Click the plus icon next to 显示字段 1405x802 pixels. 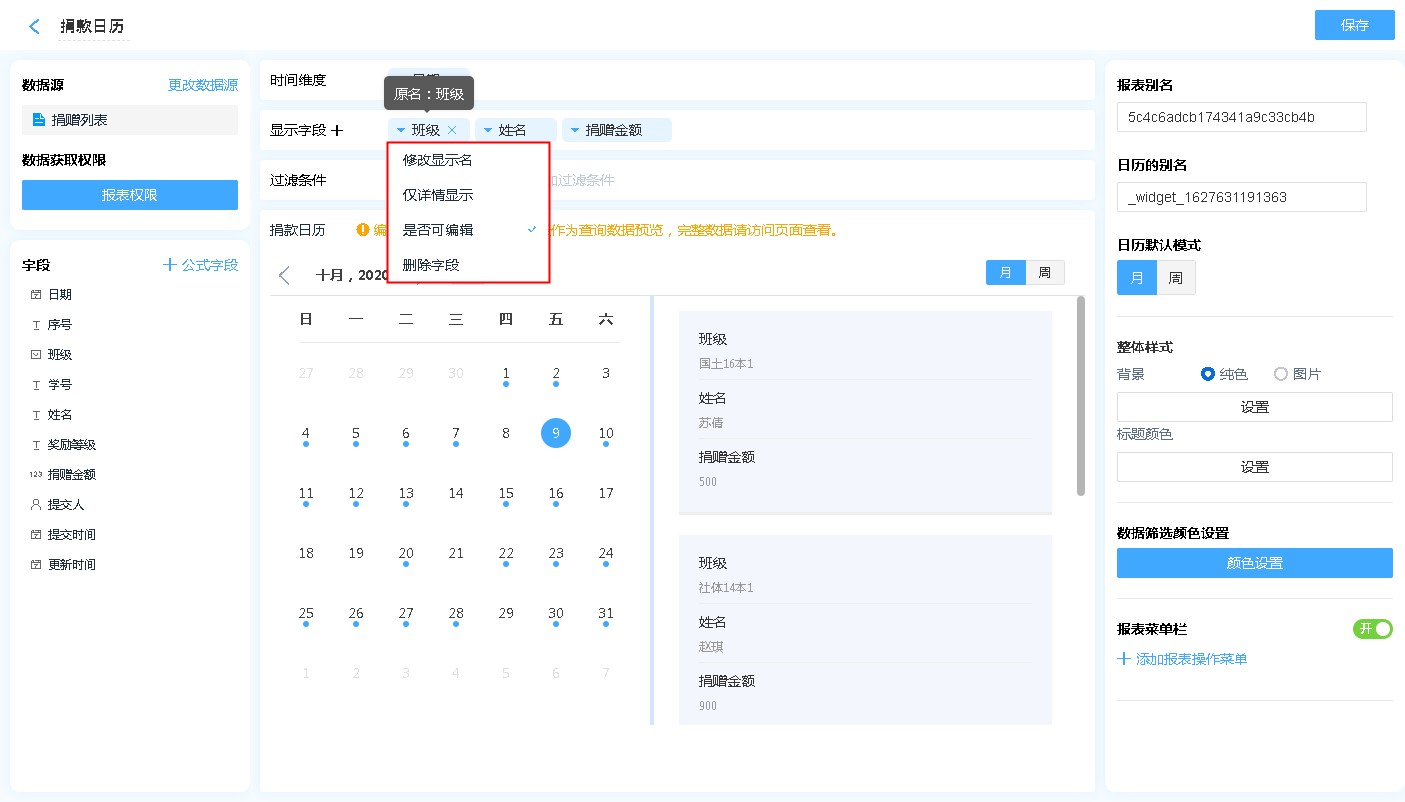[x=337, y=130]
